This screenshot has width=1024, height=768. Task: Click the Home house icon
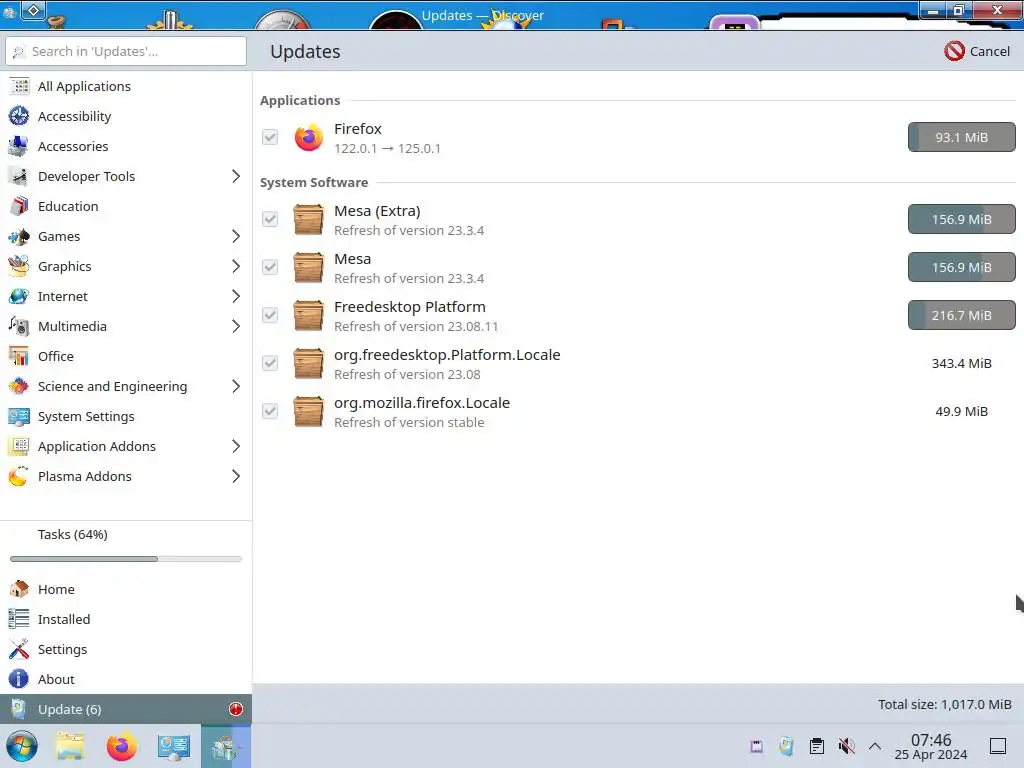click(19, 589)
